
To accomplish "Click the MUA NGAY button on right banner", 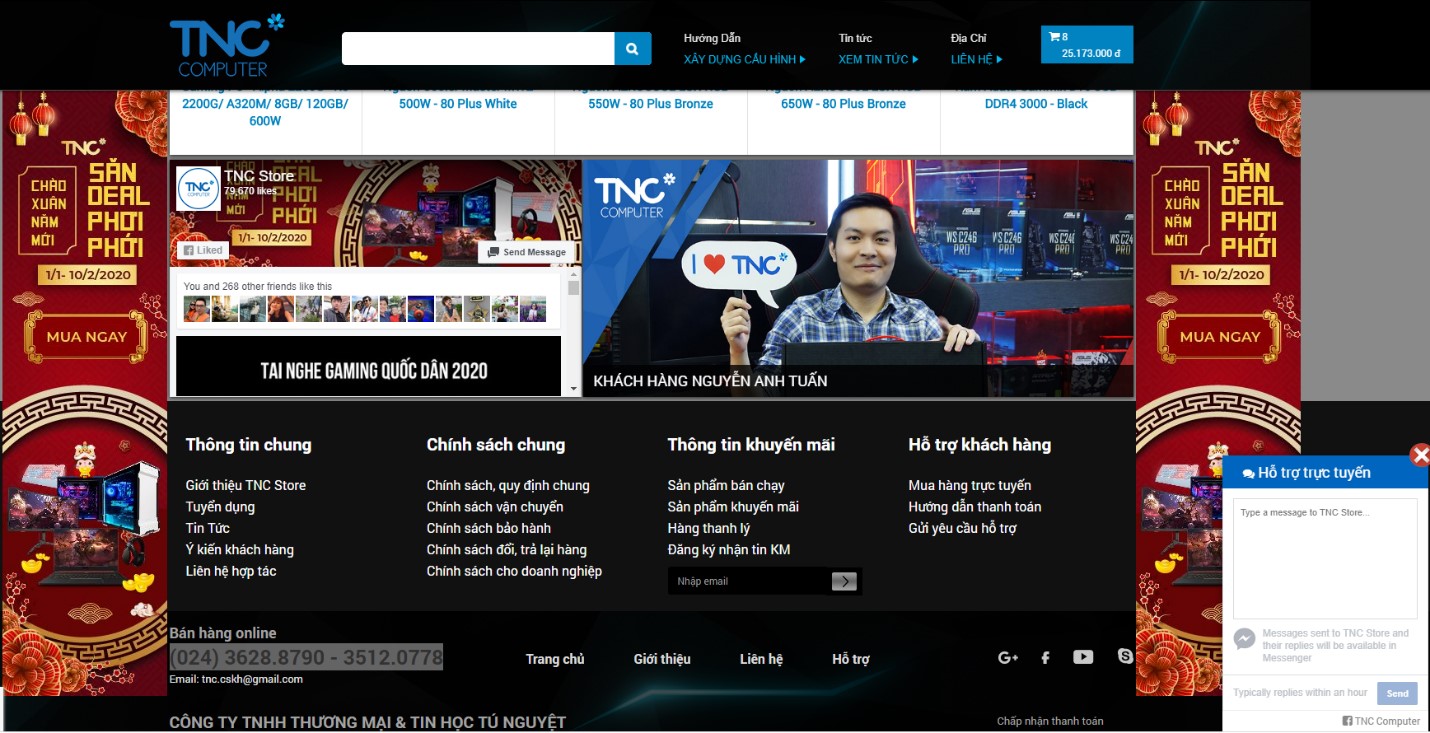I will click(x=1219, y=337).
